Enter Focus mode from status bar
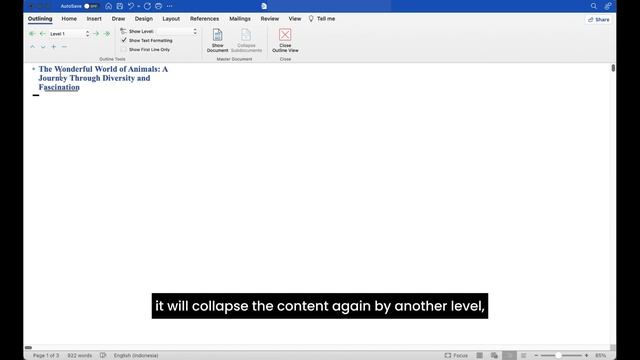The width and height of the screenshot is (640, 360). (456, 356)
